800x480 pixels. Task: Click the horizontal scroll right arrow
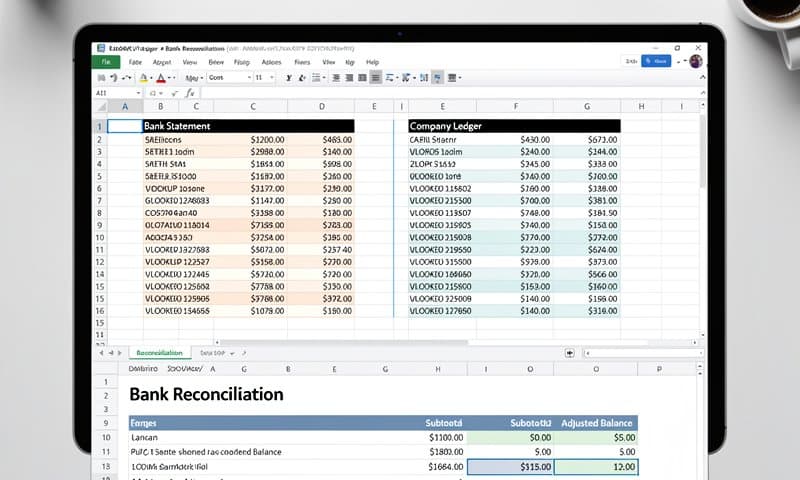pyautogui.click(x=695, y=342)
